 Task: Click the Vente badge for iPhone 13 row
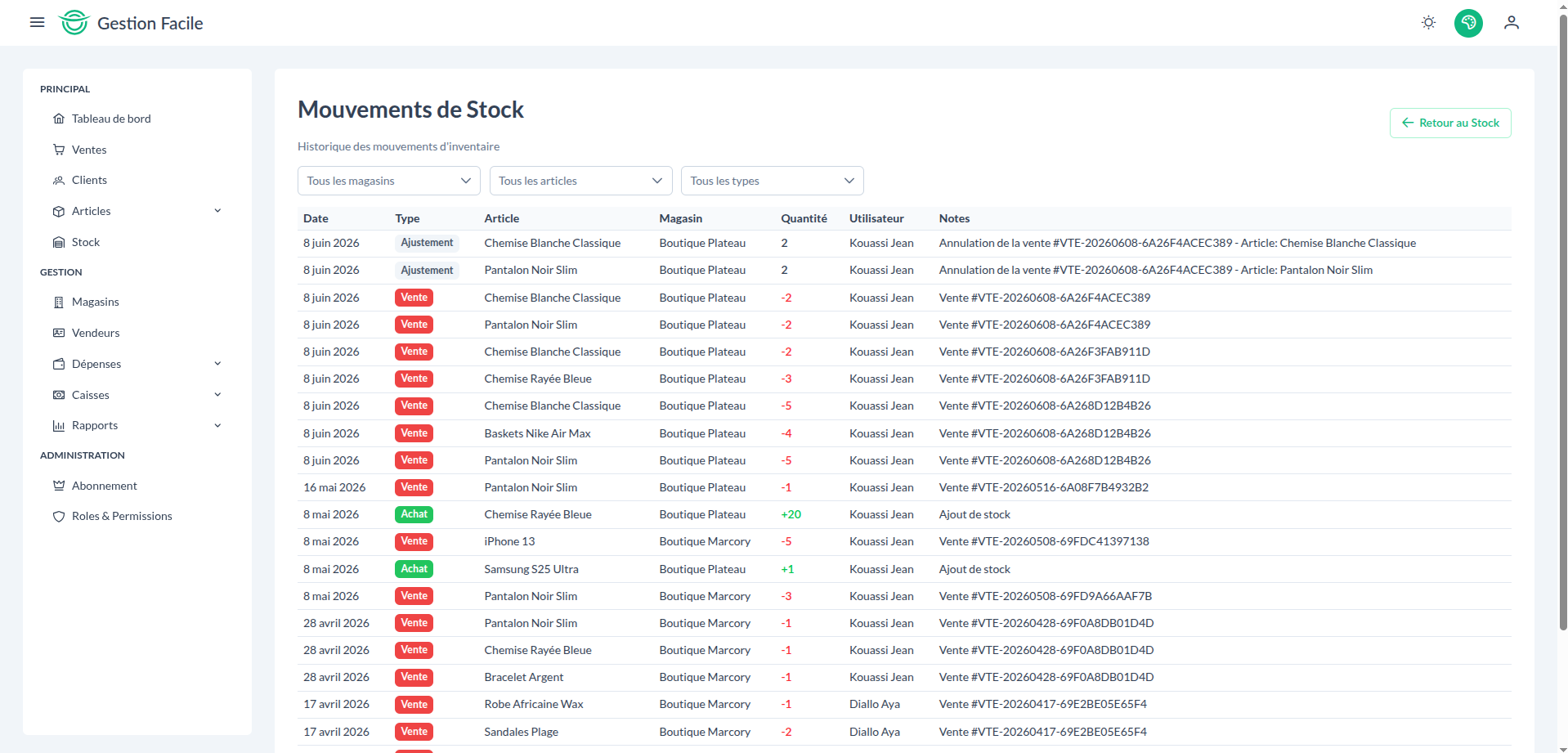pyautogui.click(x=414, y=541)
